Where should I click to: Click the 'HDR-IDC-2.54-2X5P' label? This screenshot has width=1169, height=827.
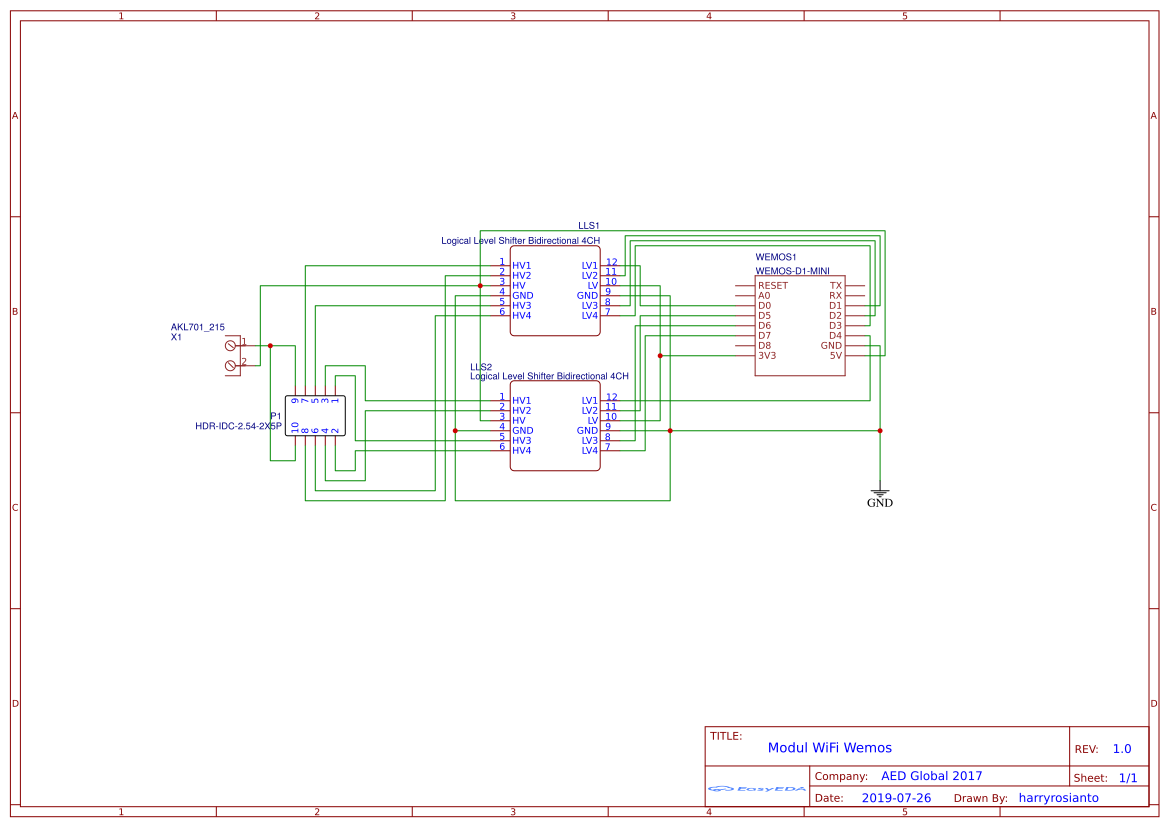(239, 427)
